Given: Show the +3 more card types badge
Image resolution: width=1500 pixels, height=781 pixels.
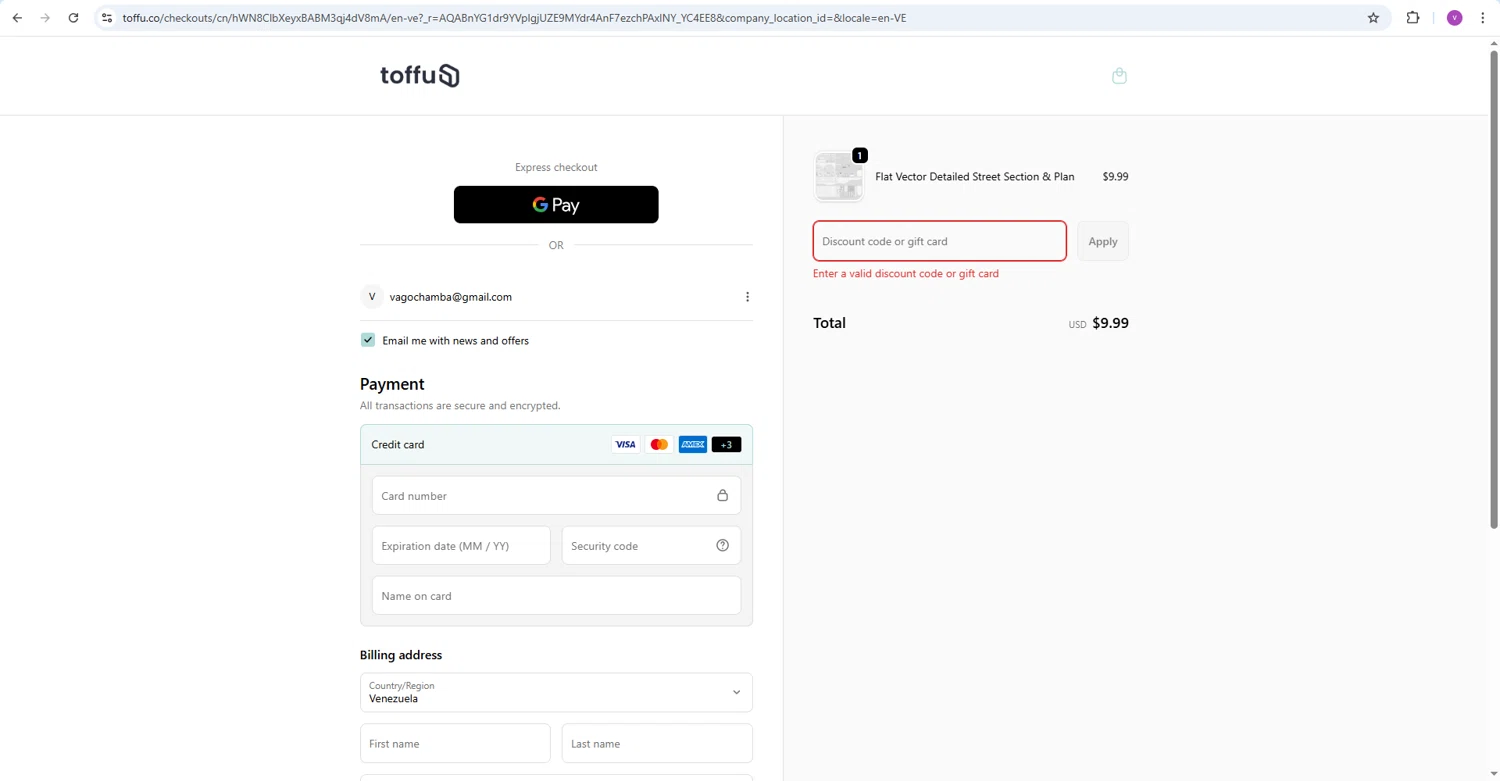Looking at the screenshot, I should [727, 445].
